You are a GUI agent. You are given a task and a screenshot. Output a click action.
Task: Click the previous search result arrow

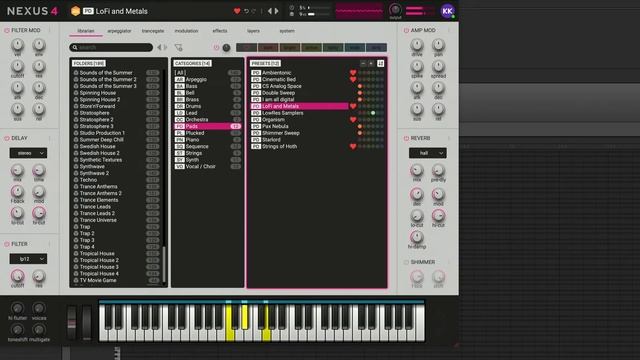click(159, 47)
